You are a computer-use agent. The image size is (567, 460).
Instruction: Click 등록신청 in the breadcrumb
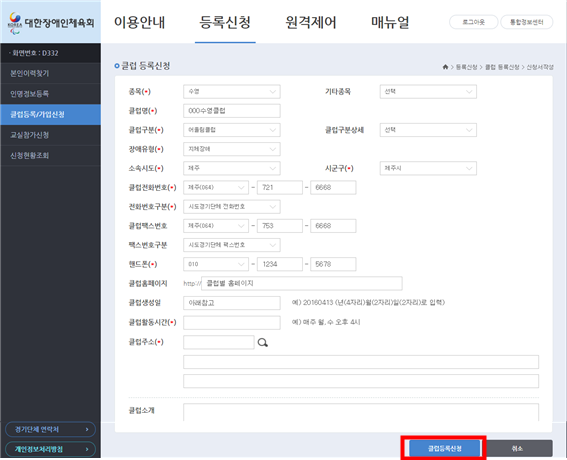pyautogui.click(x=466, y=67)
